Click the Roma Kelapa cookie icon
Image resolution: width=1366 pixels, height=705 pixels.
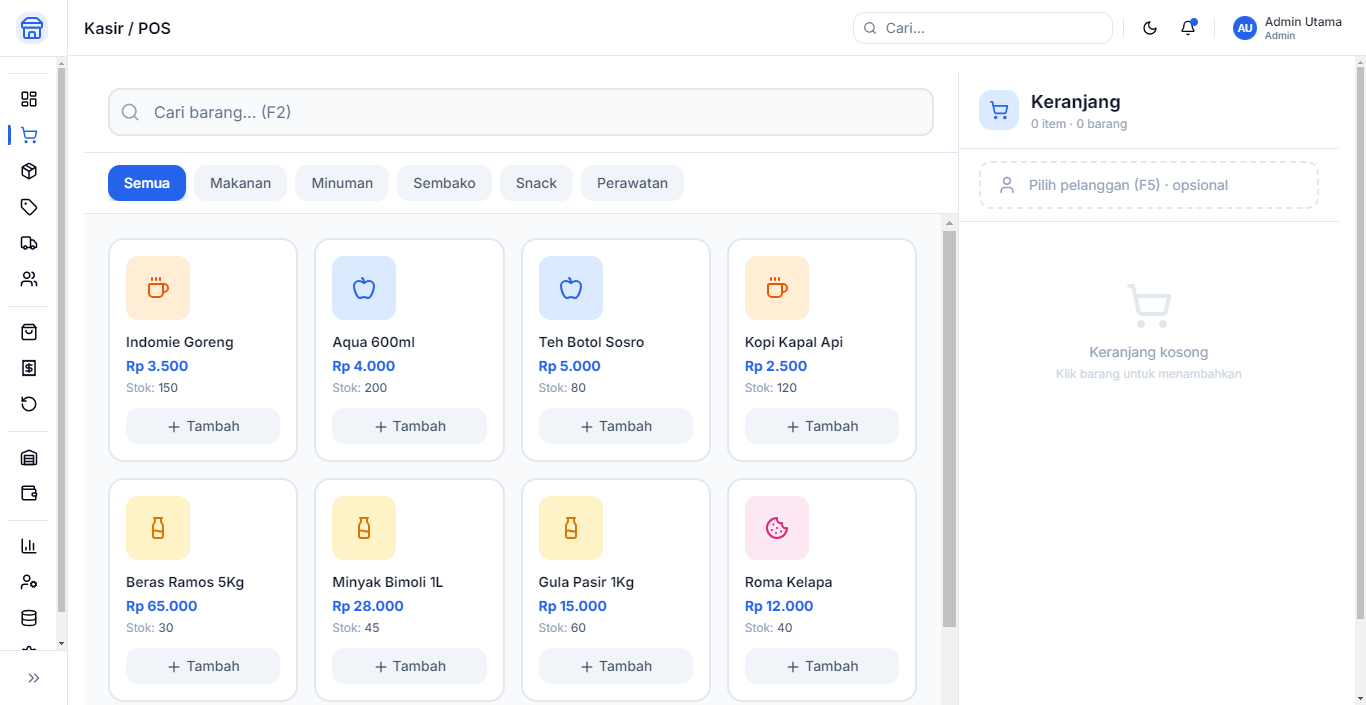[x=777, y=528]
